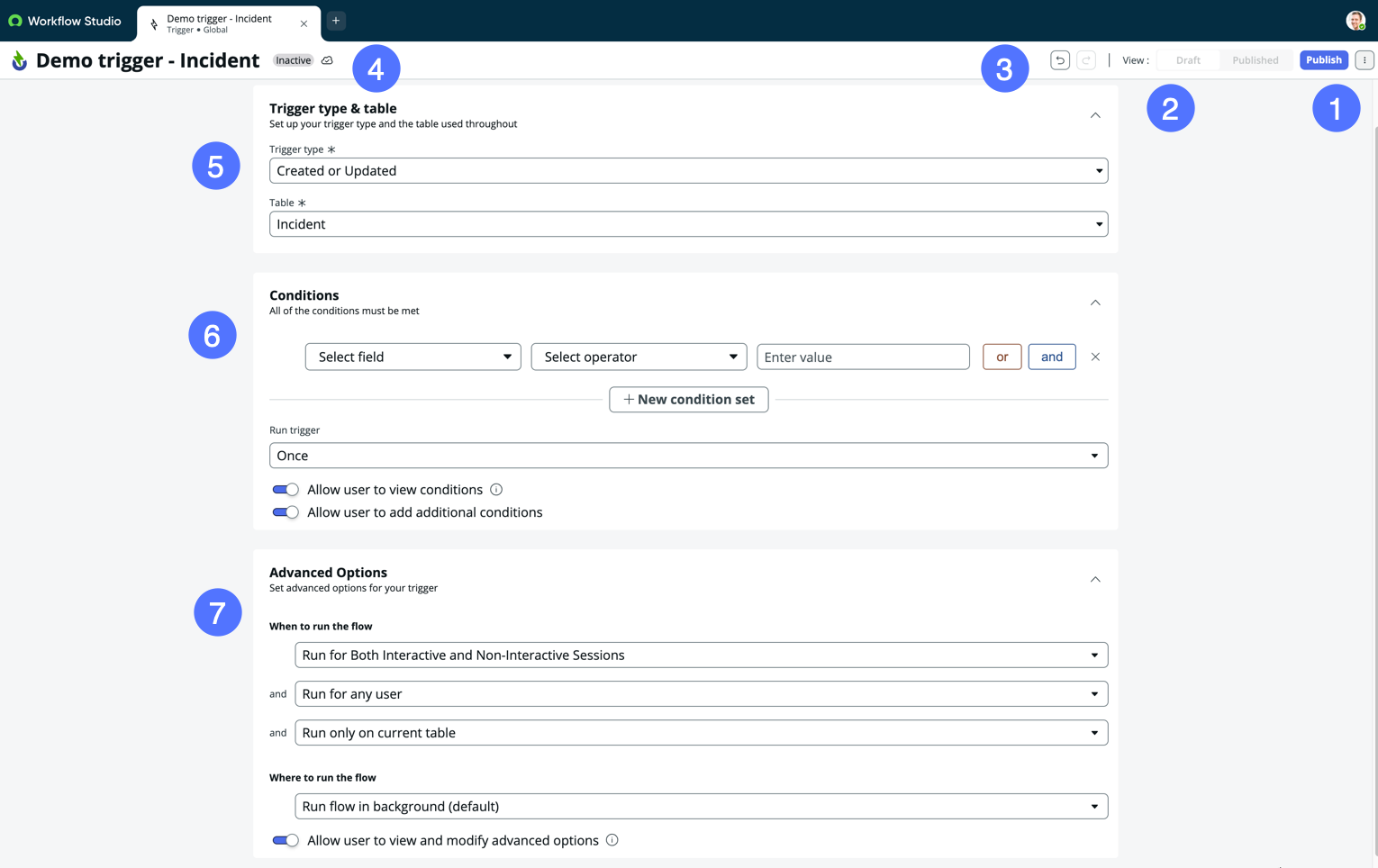1378x868 pixels.
Task: Select the Demo trigger - Incident tab
Action: [228, 23]
